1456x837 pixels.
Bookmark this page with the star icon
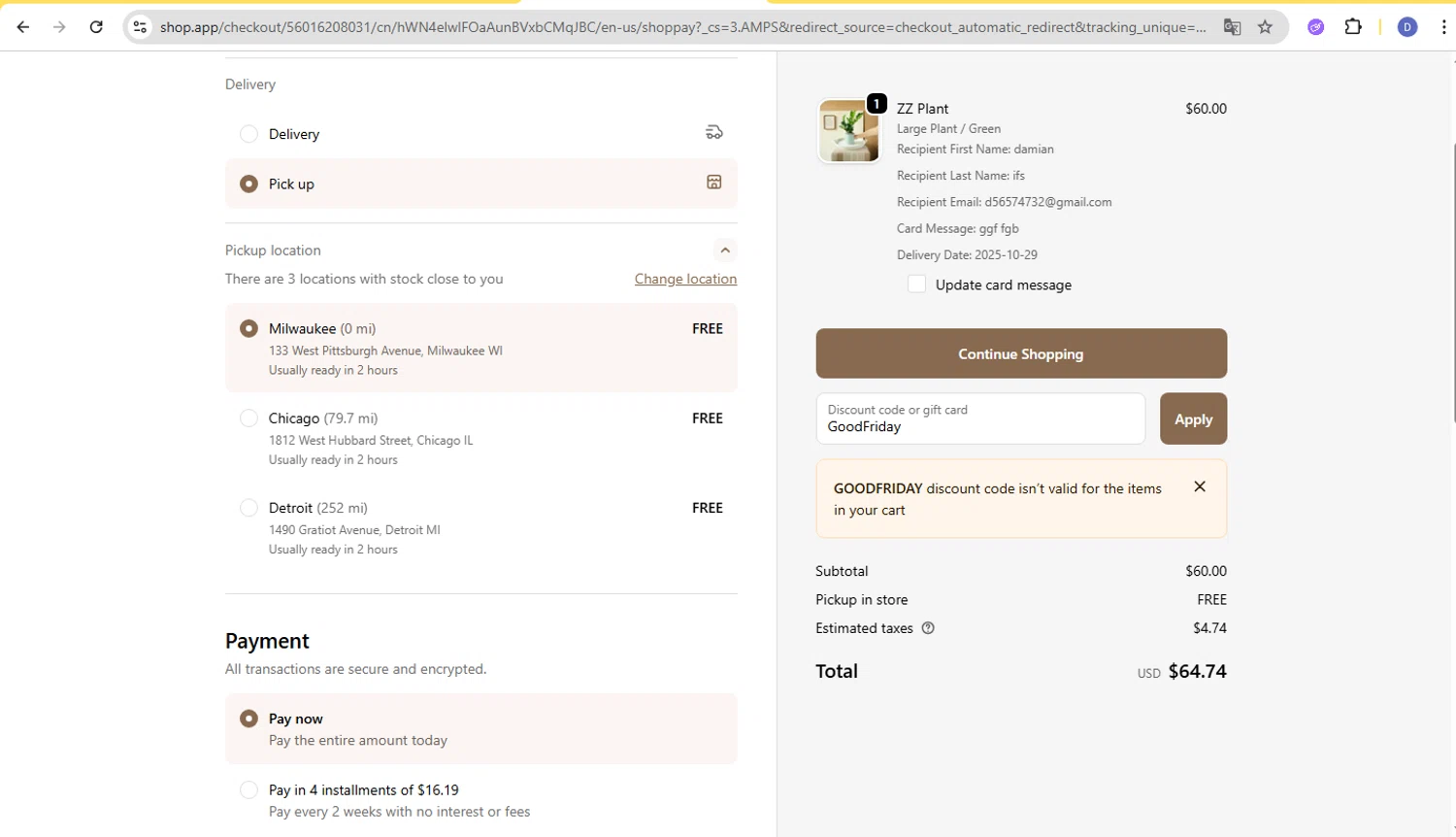1265,27
